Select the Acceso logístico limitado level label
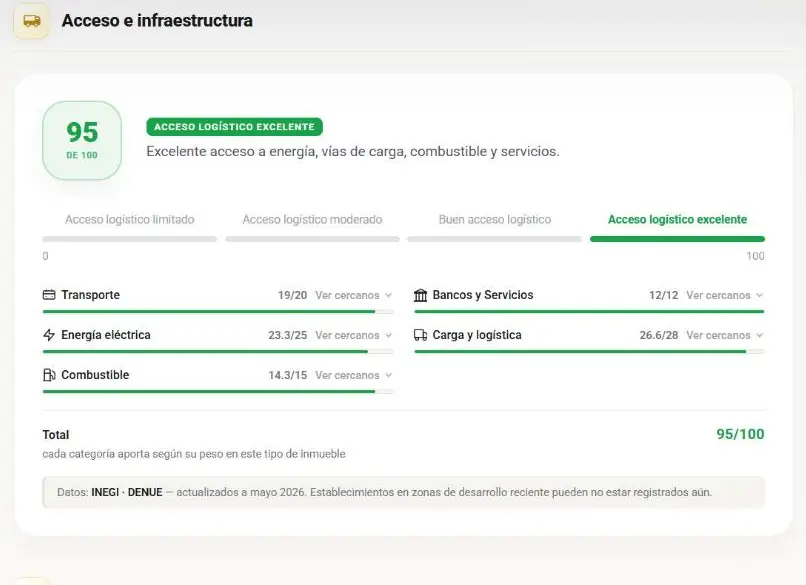 [130, 220]
